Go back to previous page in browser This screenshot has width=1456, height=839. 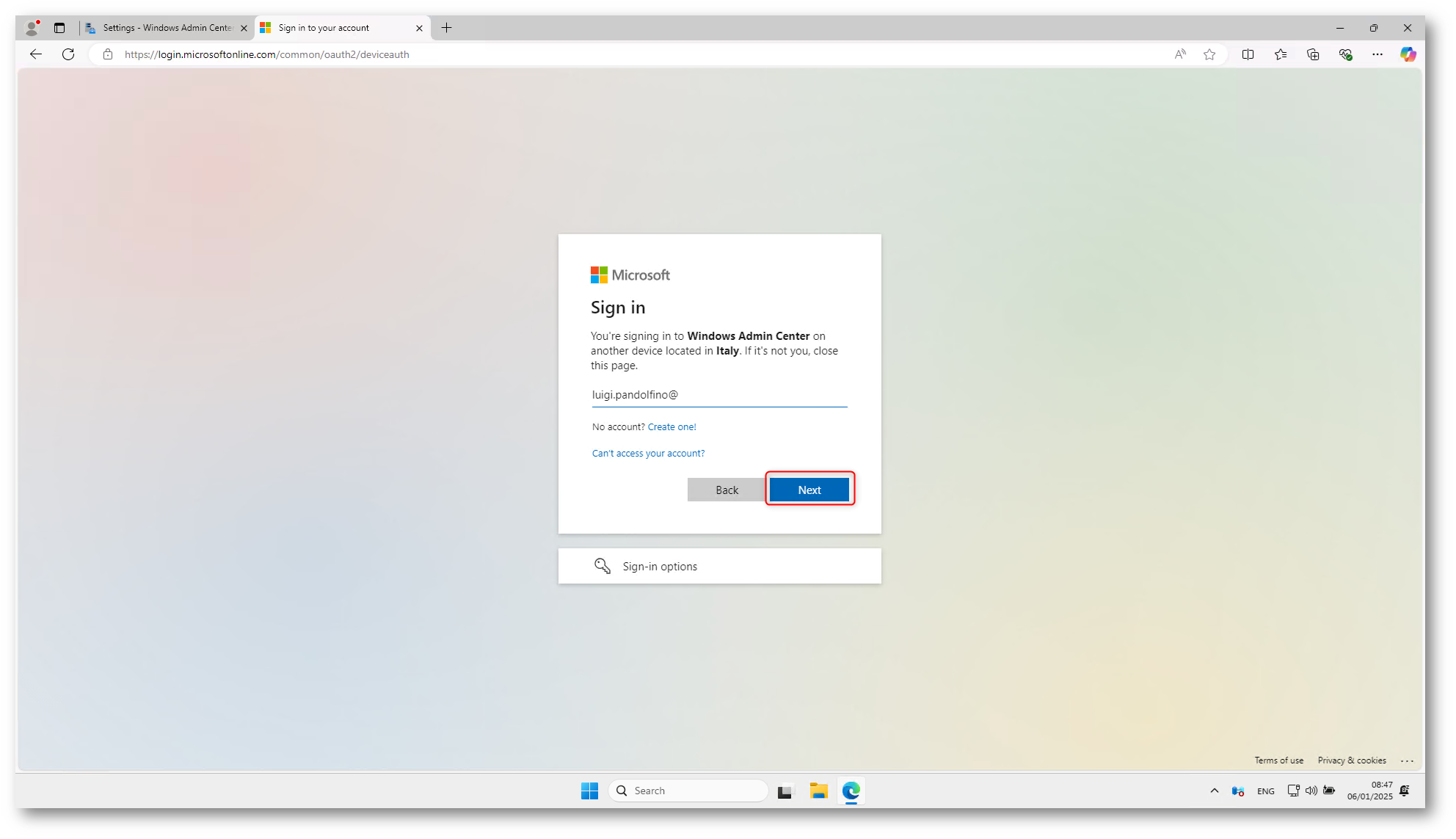tap(36, 54)
